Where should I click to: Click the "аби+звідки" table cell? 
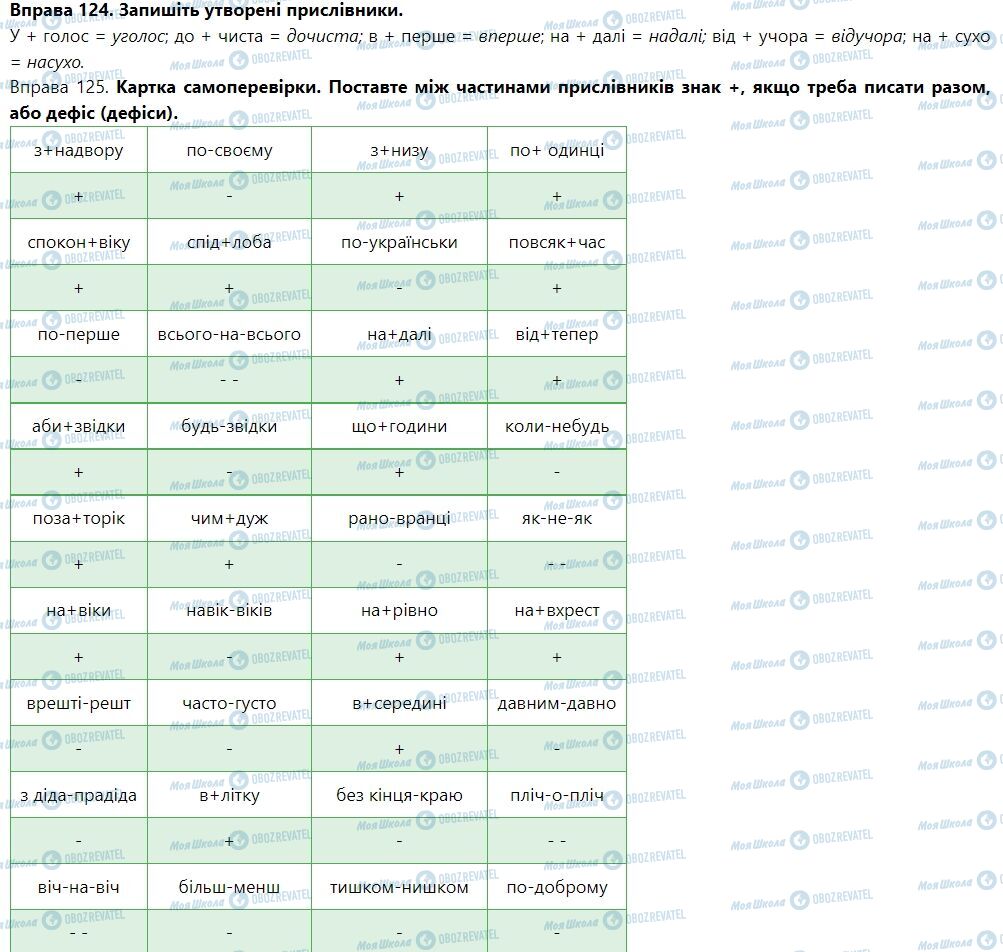tap(79, 426)
